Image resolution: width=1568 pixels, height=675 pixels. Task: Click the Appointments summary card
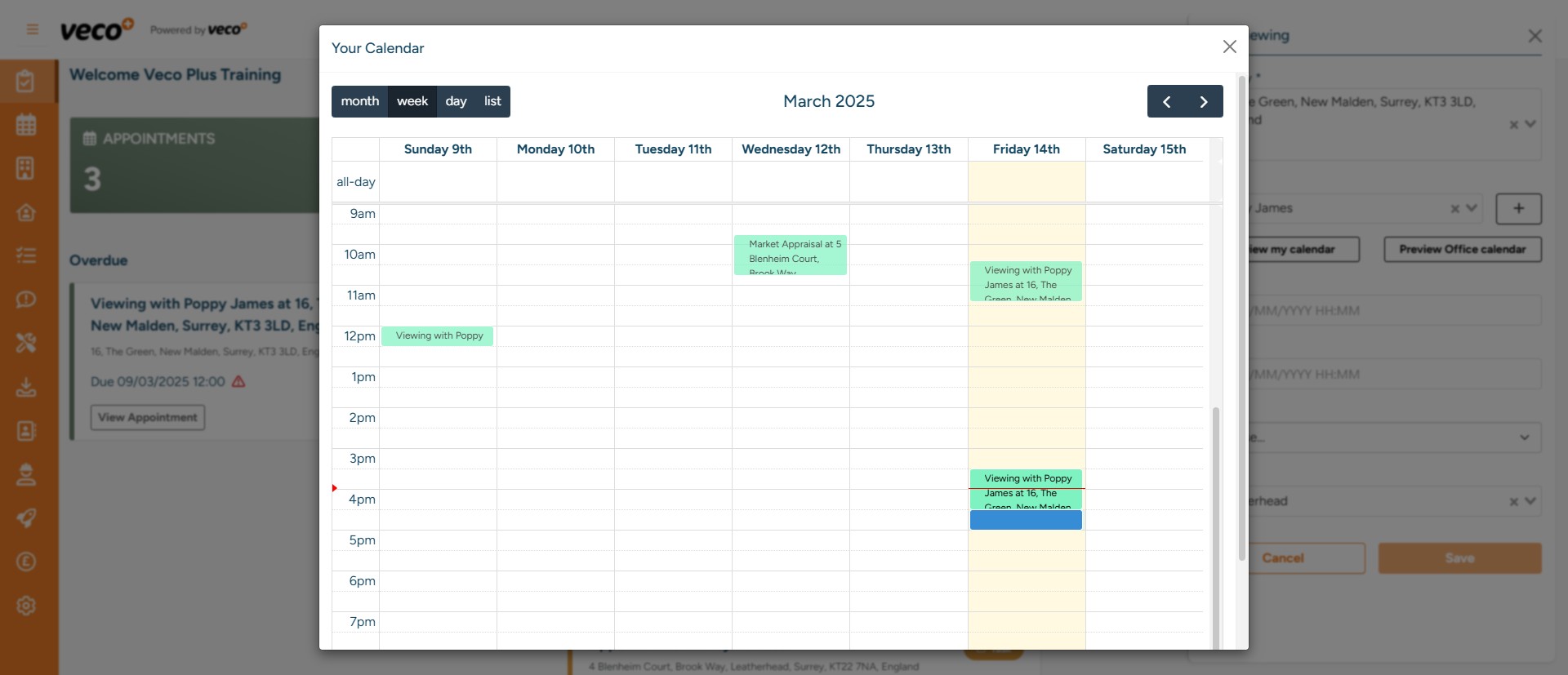pos(194,166)
